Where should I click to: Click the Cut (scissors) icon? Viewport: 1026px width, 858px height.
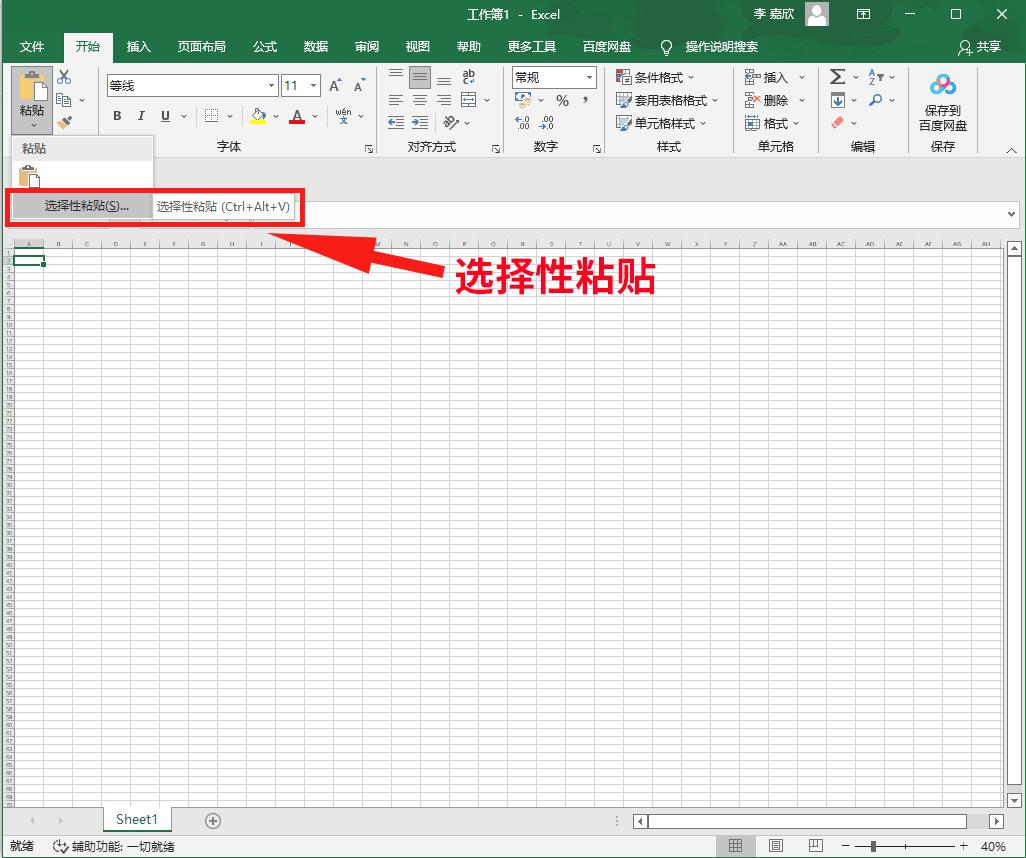coord(63,76)
